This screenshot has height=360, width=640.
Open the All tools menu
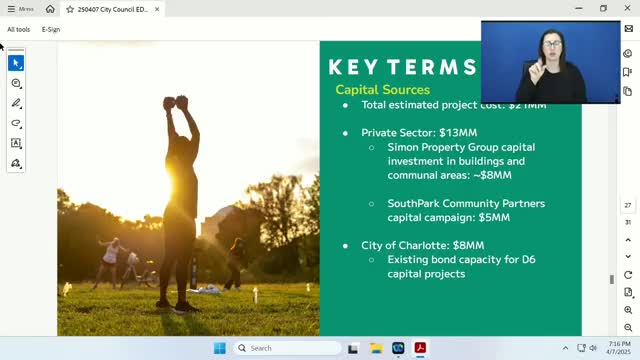click(x=18, y=29)
